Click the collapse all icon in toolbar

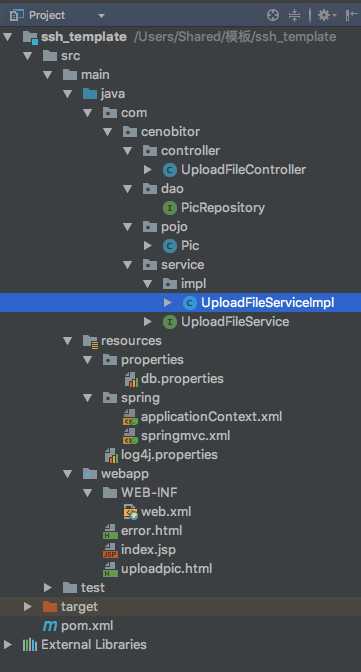pyautogui.click(x=295, y=16)
